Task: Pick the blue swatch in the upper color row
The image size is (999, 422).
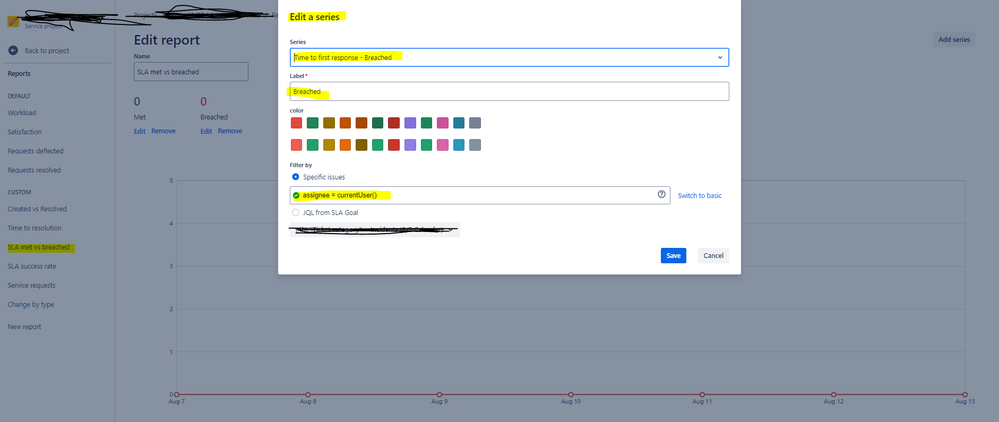Action: coord(459,122)
